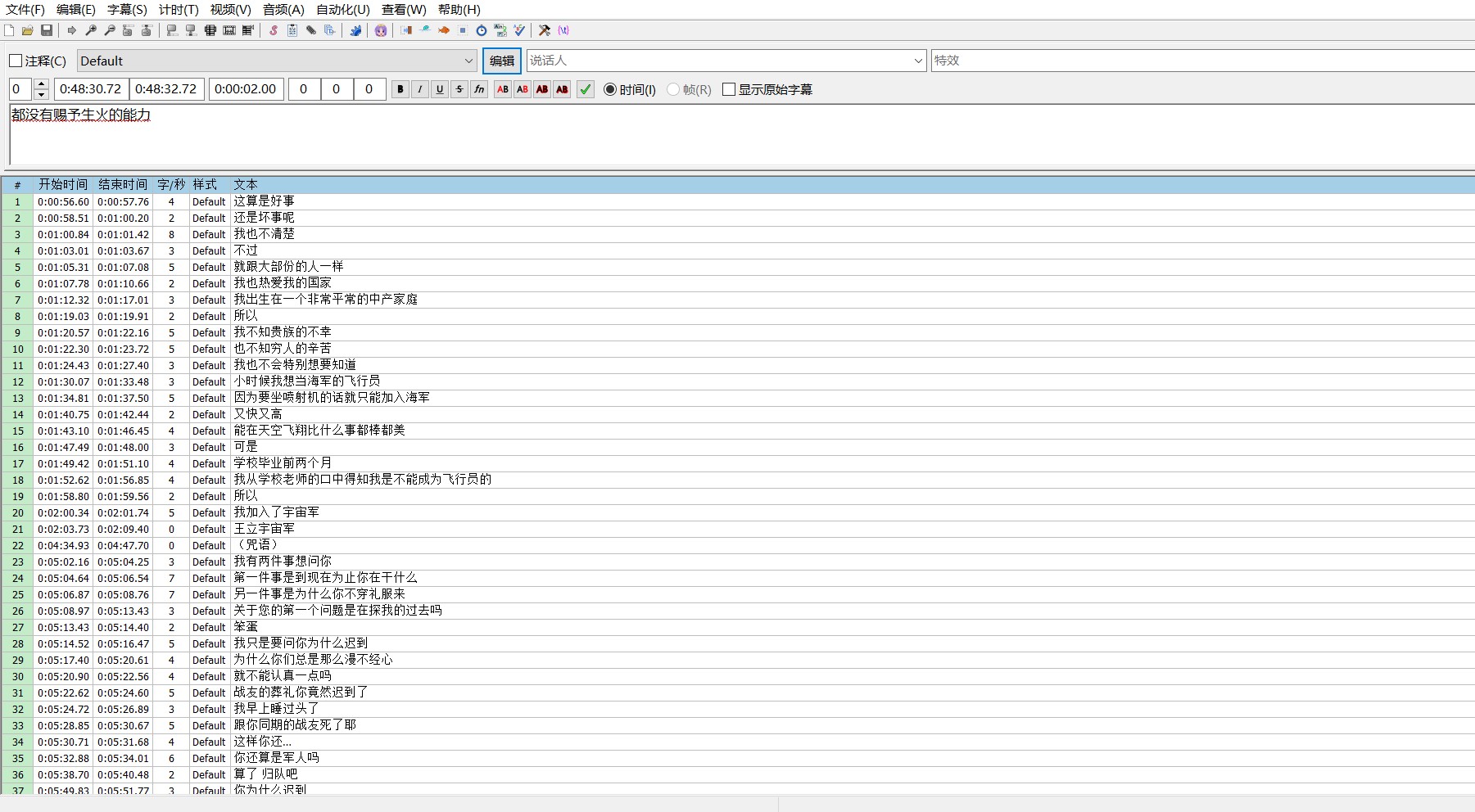Open the Default style dropdown
Image resolution: width=1475 pixels, height=812 pixels.
click(x=277, y=61)
